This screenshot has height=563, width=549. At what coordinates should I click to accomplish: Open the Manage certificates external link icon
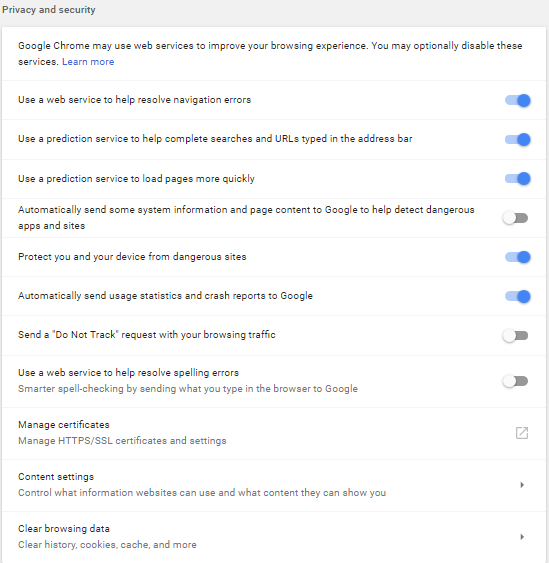[522, 433]
